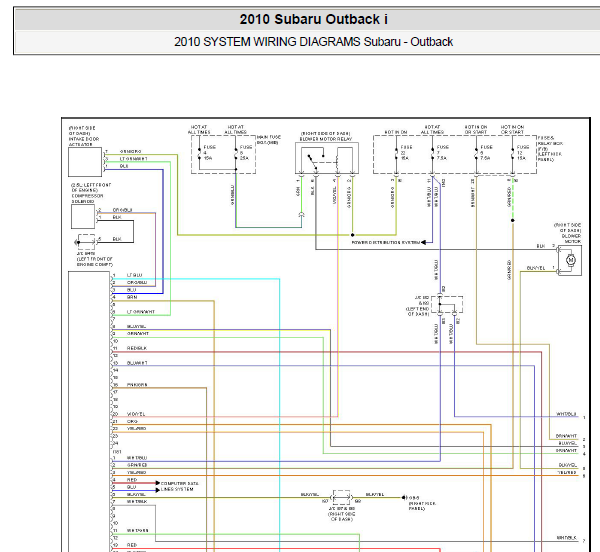This screenshot has width=600, height=552.
Task: Click the WHT/BLK label on lower connector pin 7
Action: pos(137,501)
